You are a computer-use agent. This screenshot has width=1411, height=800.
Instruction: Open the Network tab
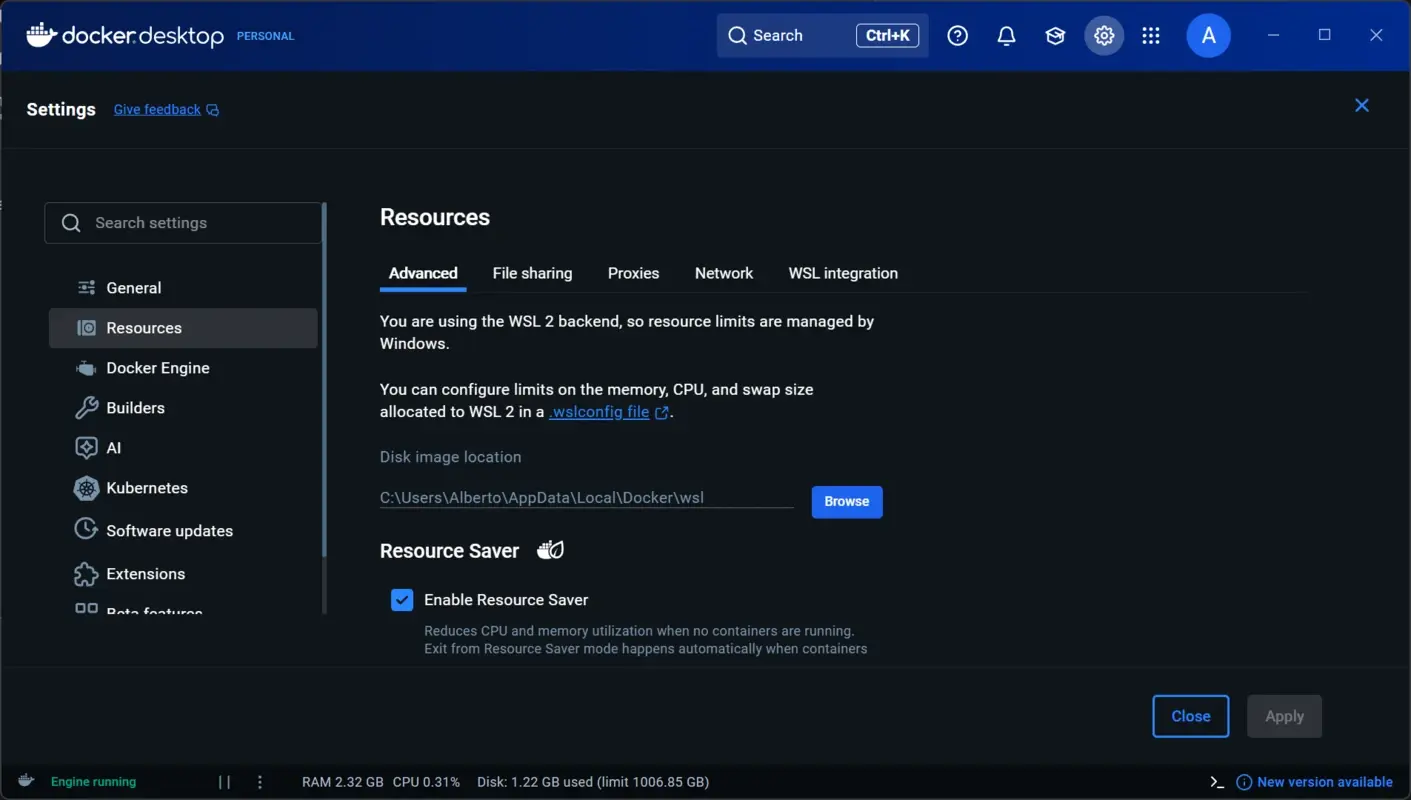tap(723, 273)
